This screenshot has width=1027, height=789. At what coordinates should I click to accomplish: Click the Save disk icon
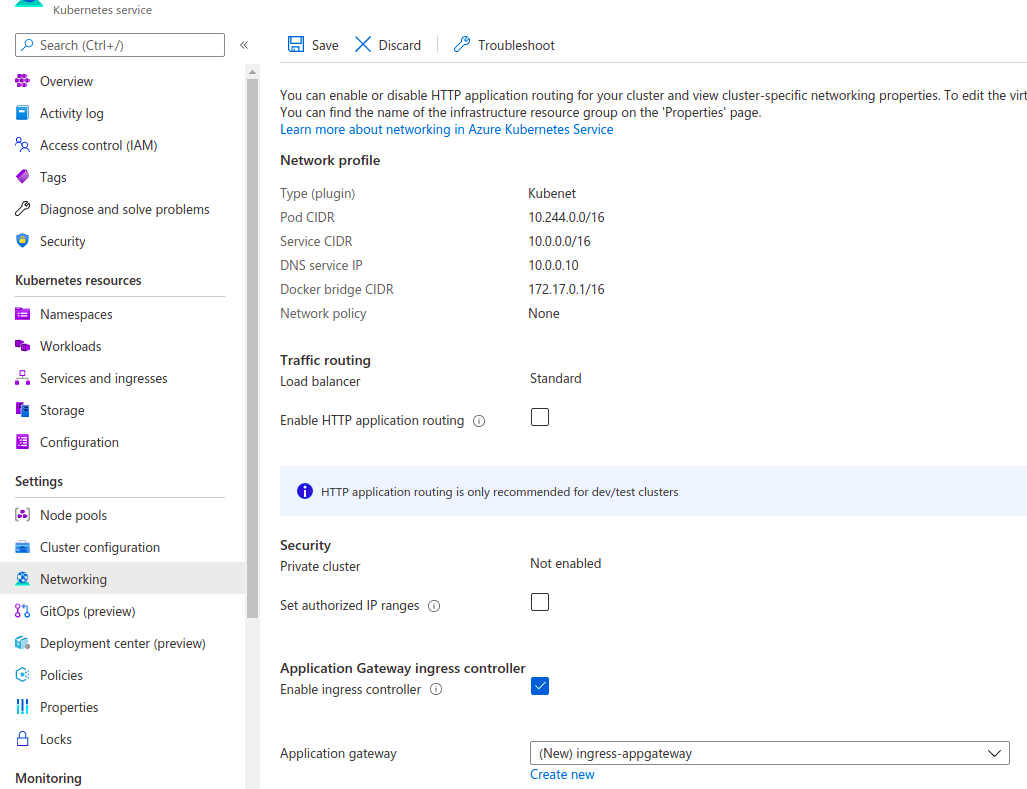pos(296,45)
